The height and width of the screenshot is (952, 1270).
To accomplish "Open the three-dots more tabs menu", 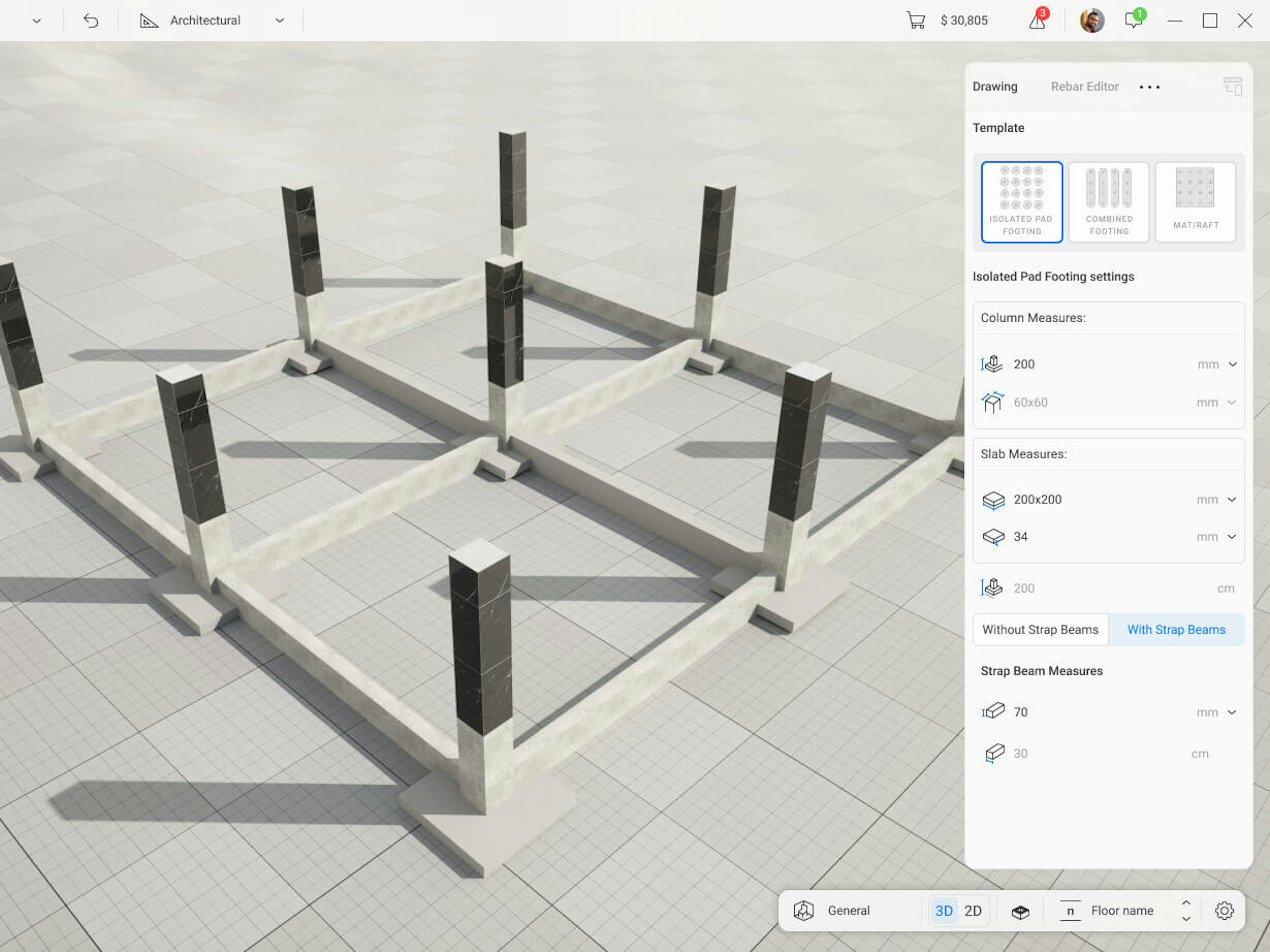I will click(1149, 87).
